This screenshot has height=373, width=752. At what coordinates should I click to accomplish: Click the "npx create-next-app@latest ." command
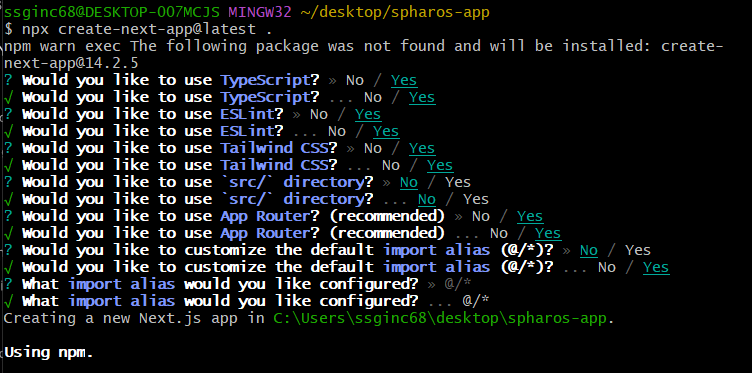pos(147,30)
